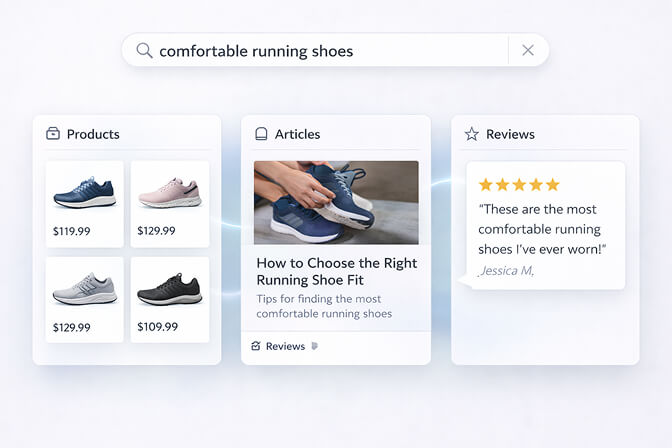This screenshot has width=672, height=448.
Task: Open 'How to Choose the Right Running Shoe Fit'
Action: click(336, 271)
